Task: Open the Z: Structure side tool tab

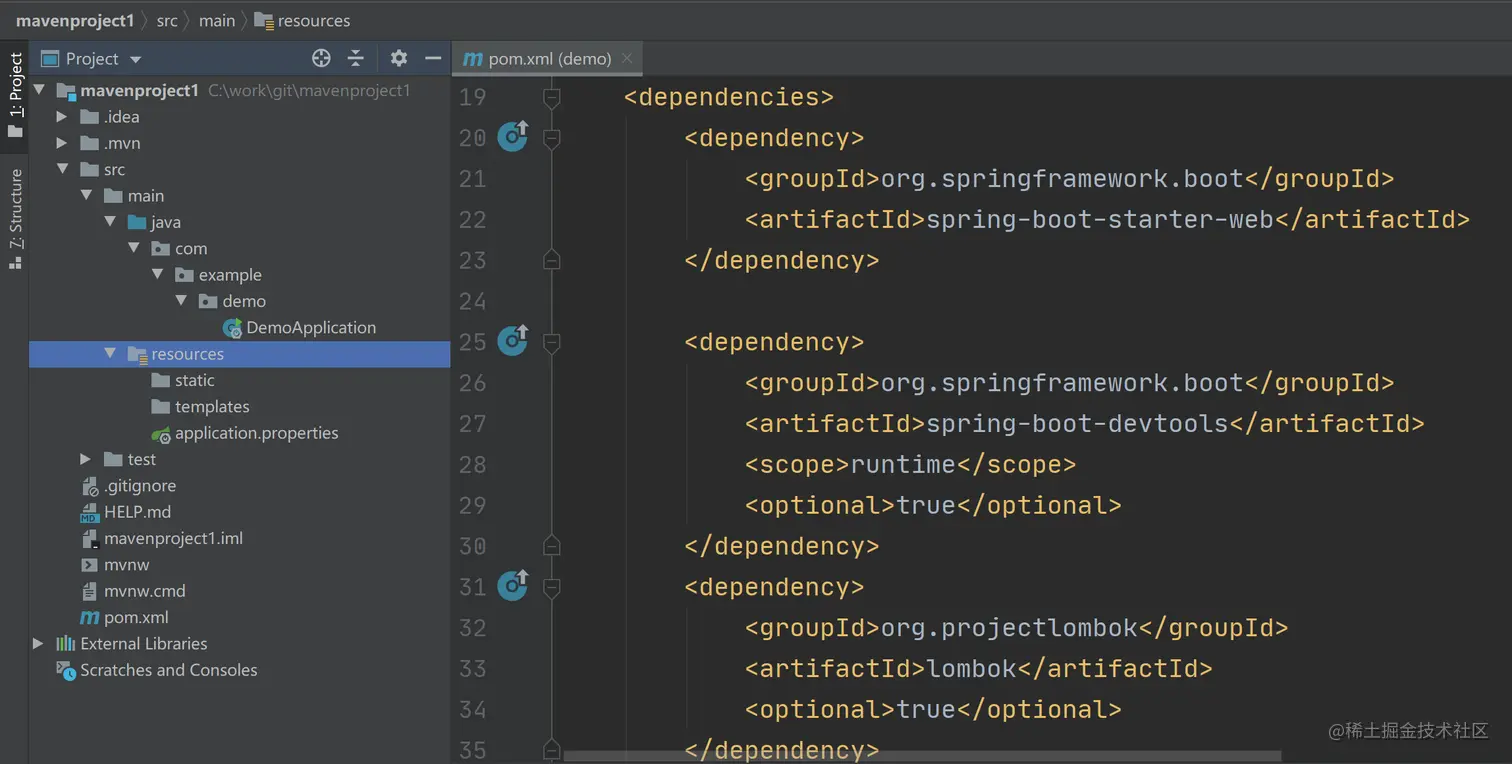Action: (x=15, y=218)
